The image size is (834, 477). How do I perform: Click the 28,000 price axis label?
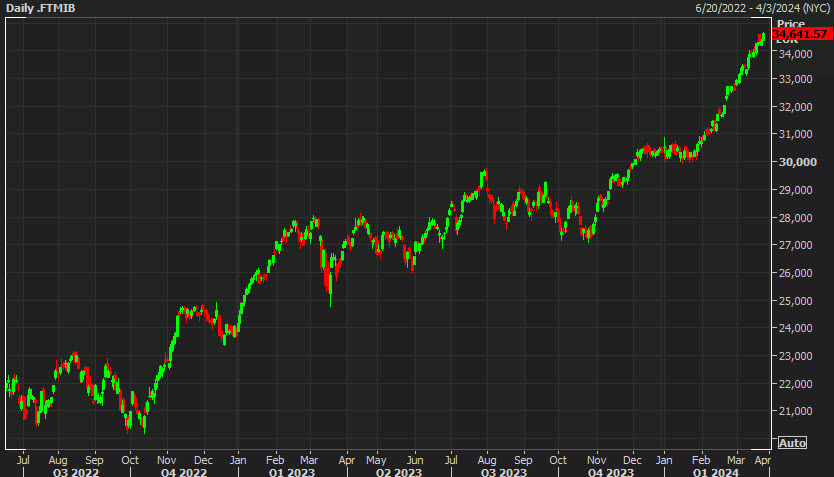pyautogui.click(x=795, y=218)
